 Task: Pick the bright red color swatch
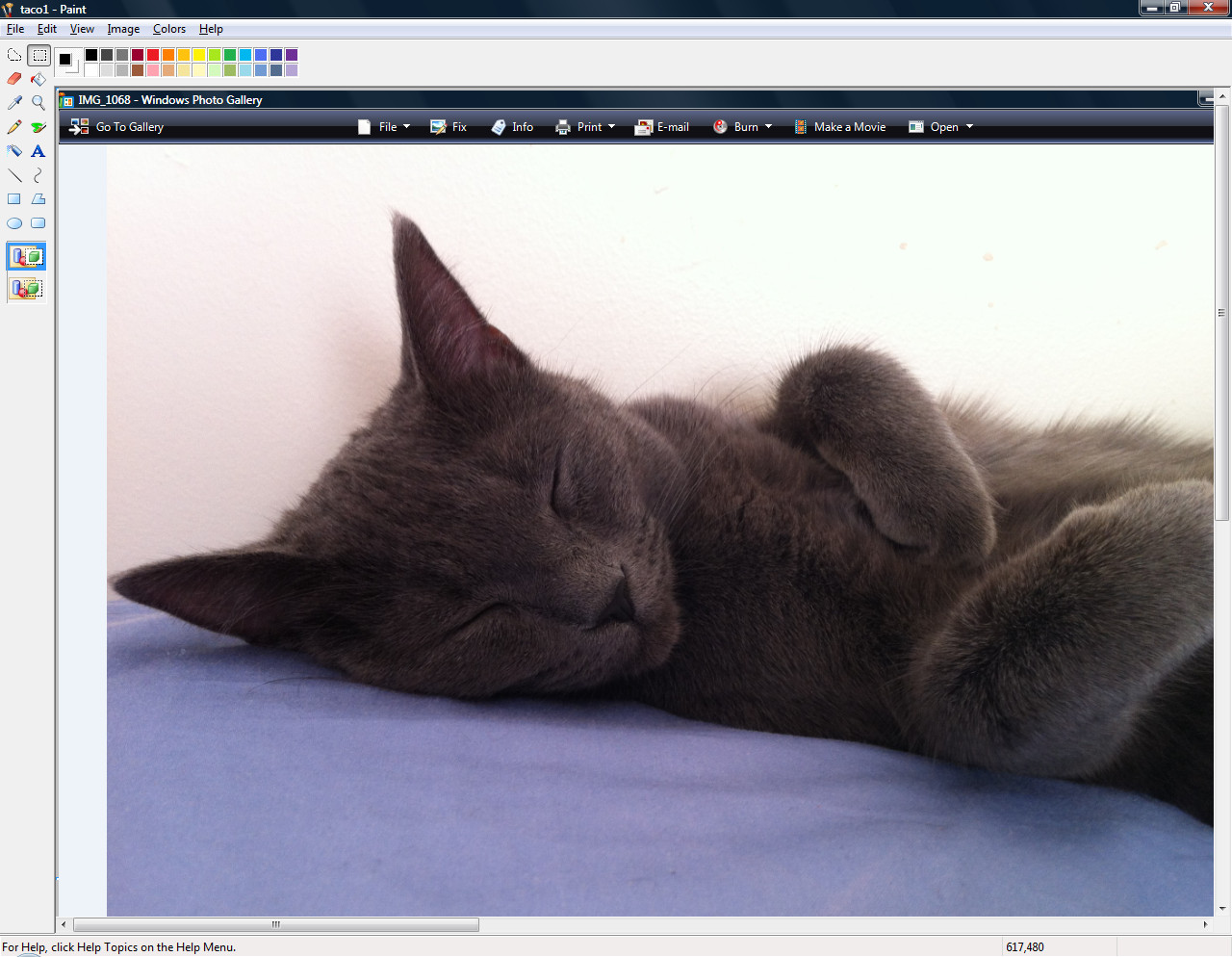coord(153,55)
